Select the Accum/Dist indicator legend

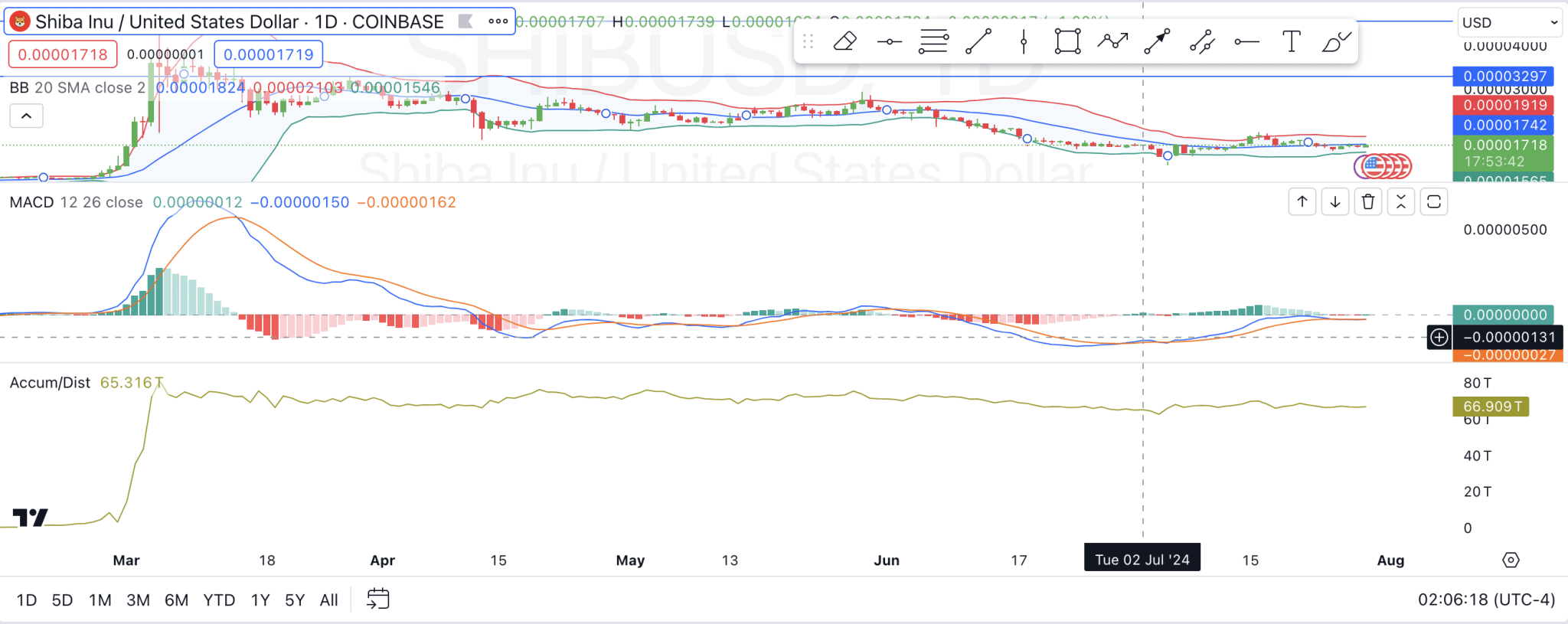tap(50, 383)
